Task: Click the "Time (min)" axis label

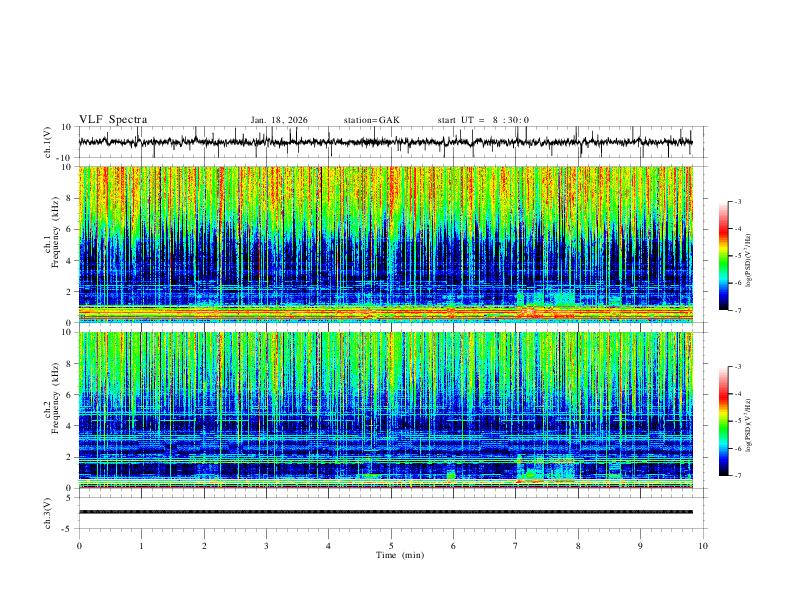Action: tap(400, 555)
